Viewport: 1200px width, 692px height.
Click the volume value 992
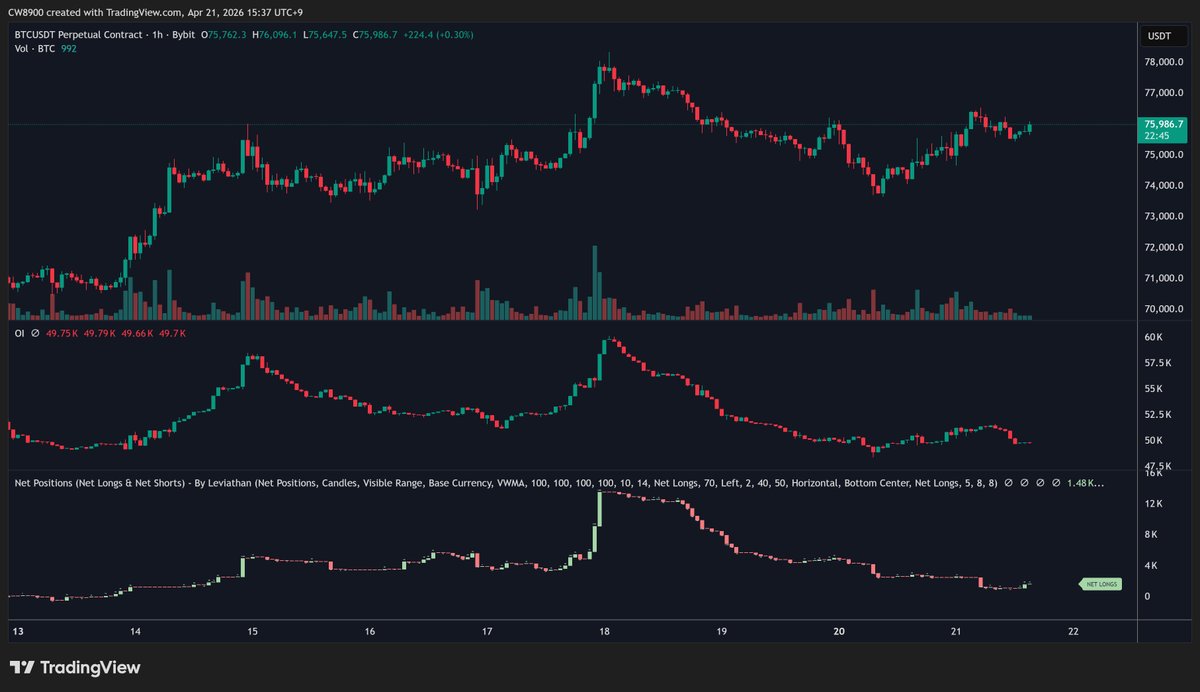71,47
